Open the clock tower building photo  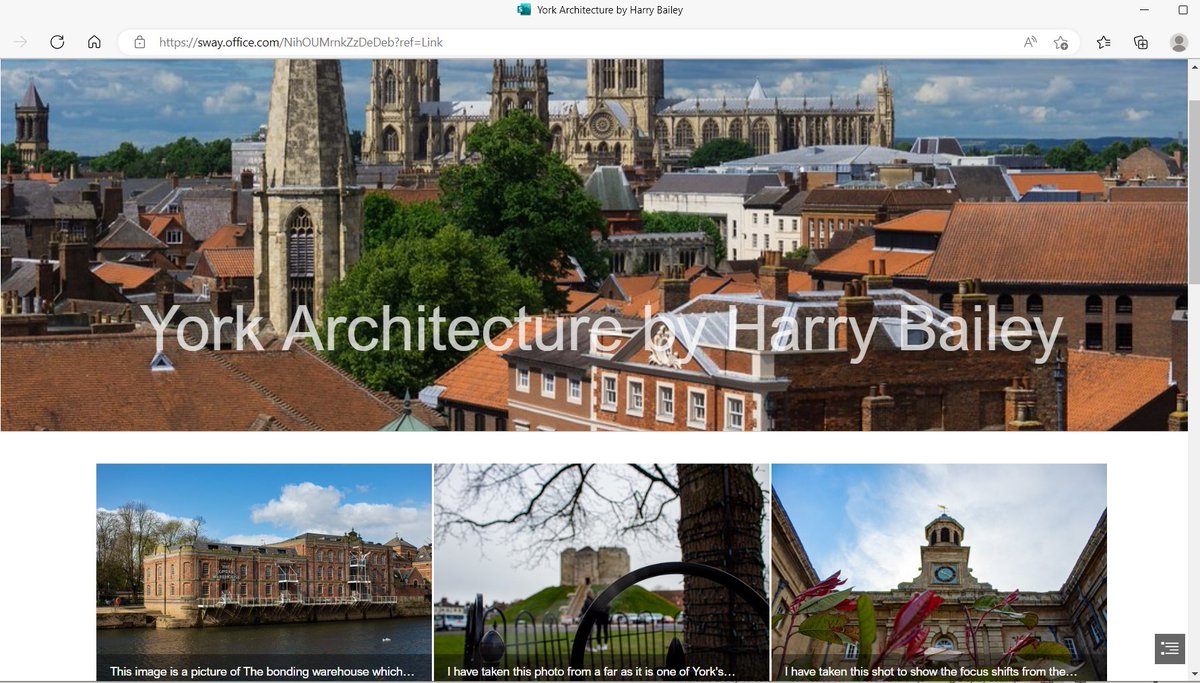(x=939, y=572)
